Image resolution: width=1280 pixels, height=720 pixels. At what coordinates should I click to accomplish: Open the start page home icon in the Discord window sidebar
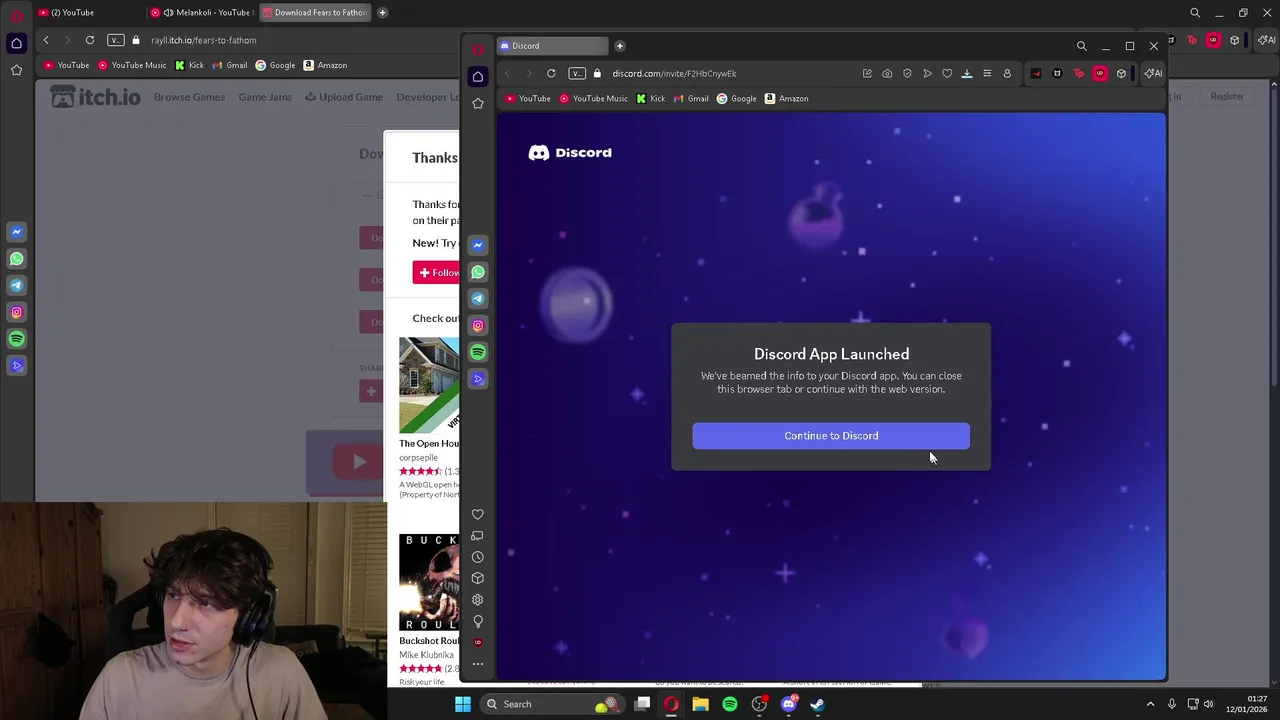478,76
